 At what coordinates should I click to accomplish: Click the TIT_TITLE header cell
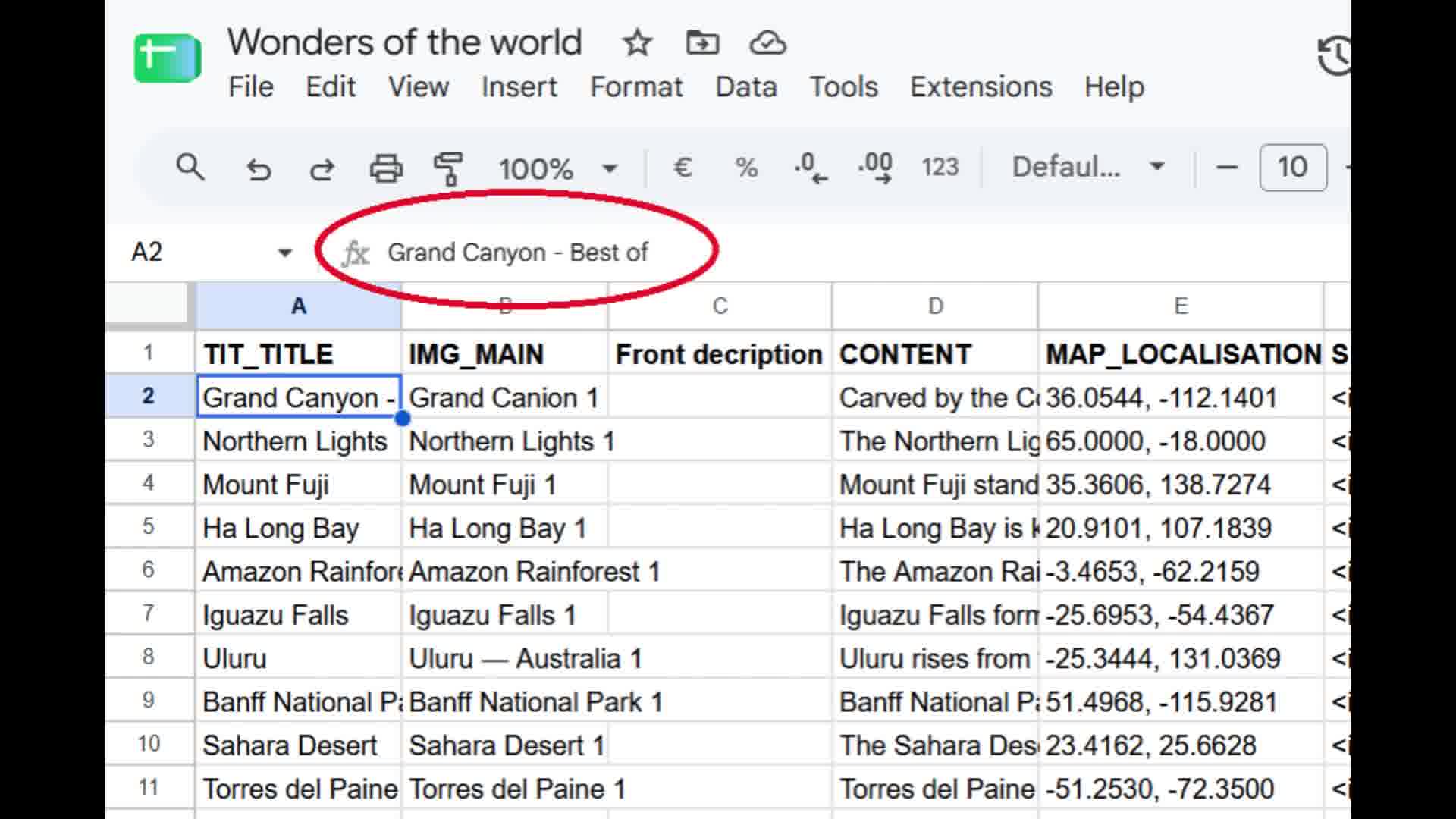click(x=299, y=354)
